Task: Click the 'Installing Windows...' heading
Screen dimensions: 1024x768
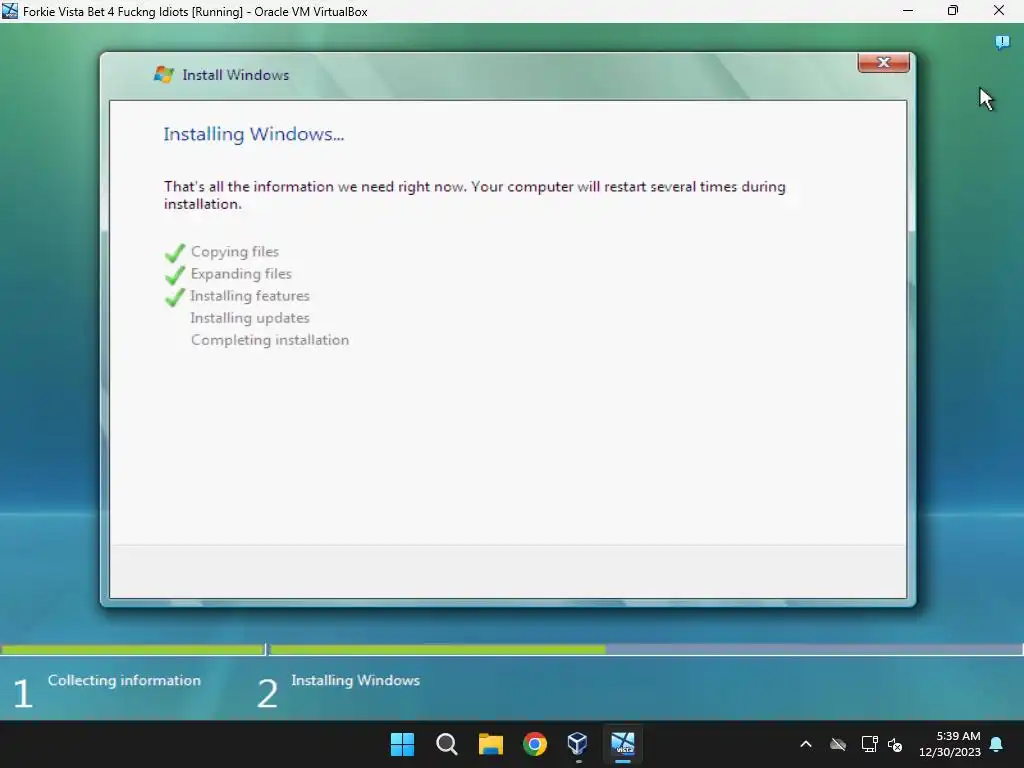Action: click(x=253, y=134)
